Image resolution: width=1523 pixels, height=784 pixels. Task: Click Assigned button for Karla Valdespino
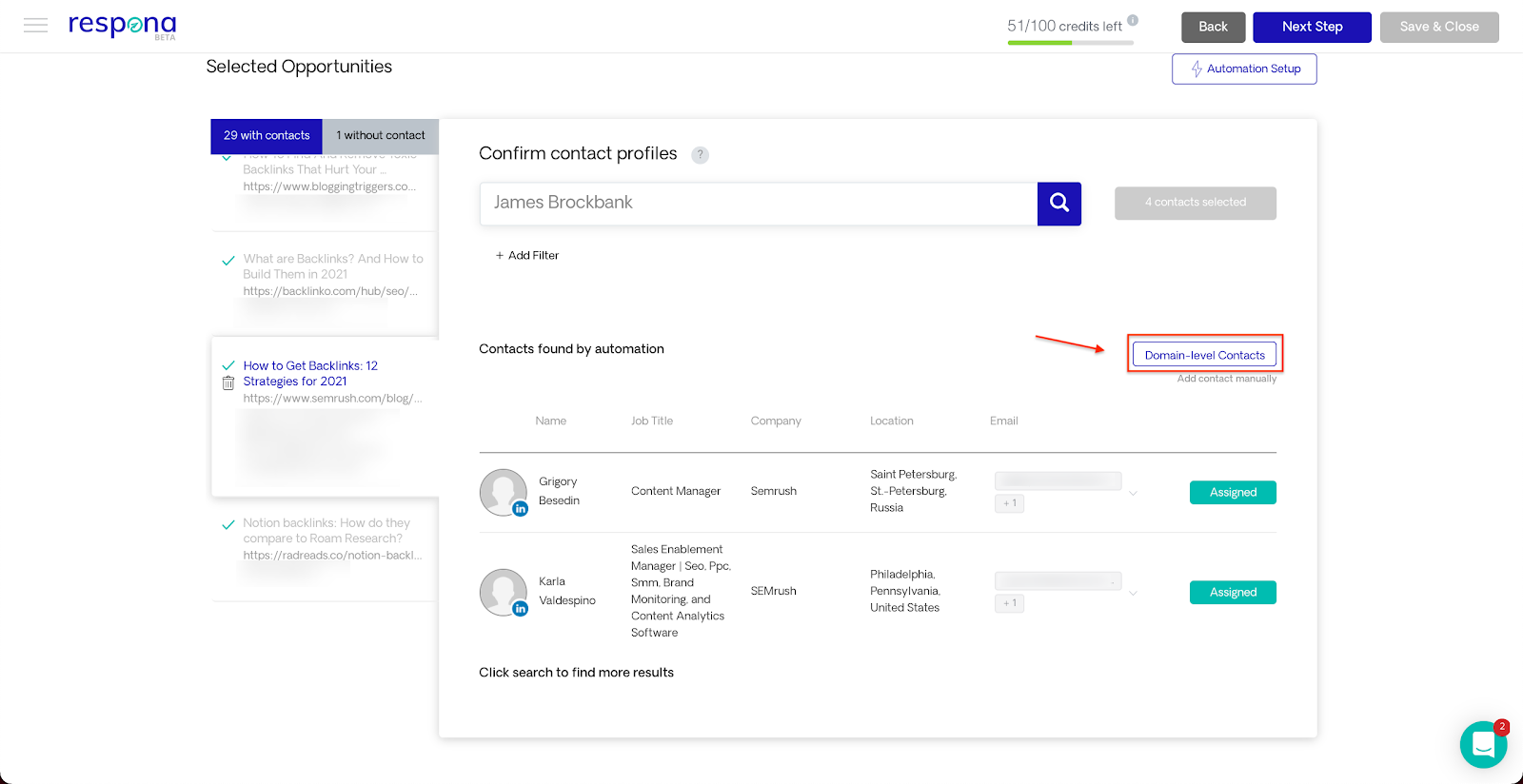pyautogui.click(x=1233, y=592)
